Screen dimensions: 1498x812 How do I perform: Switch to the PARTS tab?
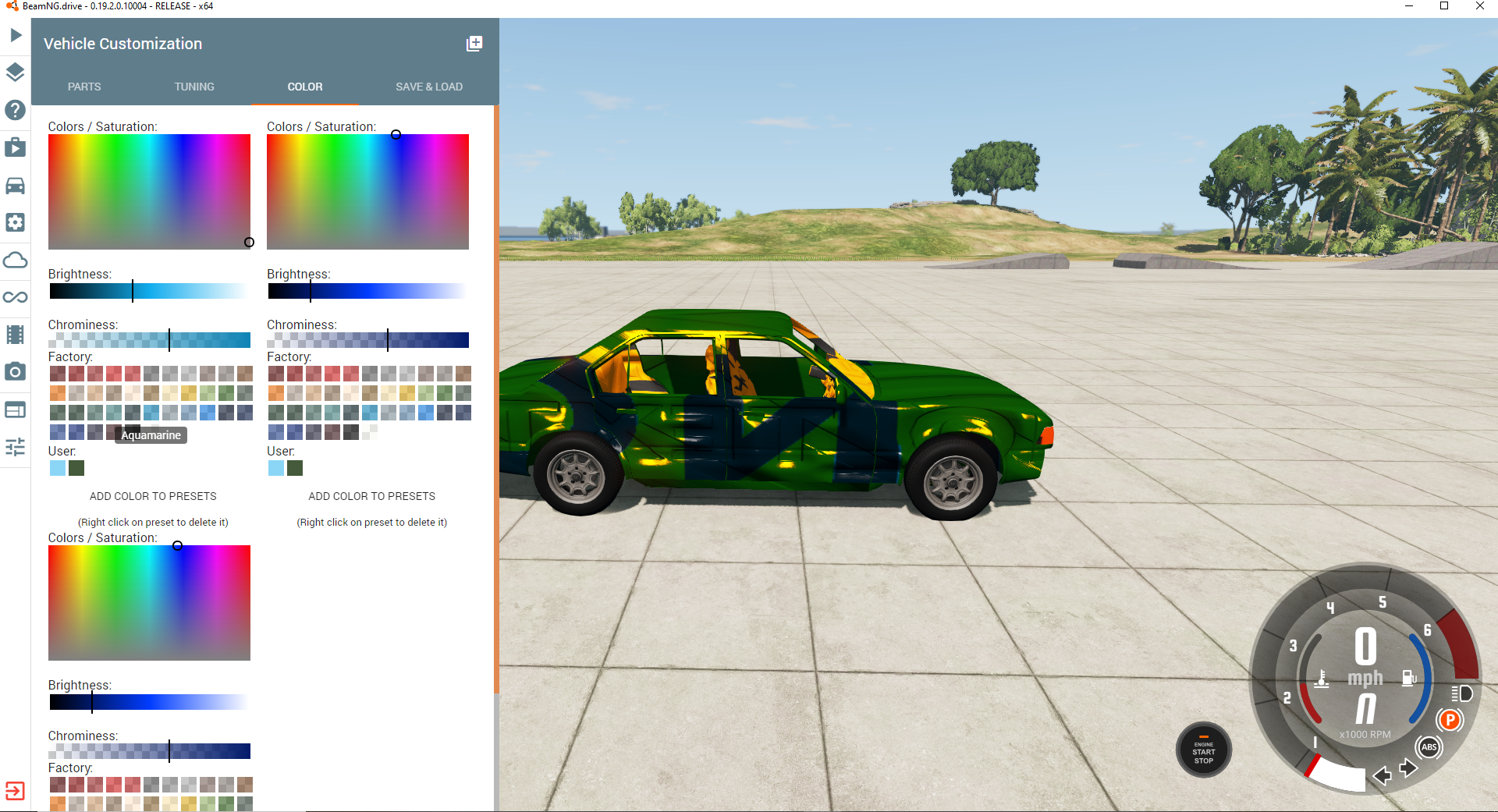point(84,87)
